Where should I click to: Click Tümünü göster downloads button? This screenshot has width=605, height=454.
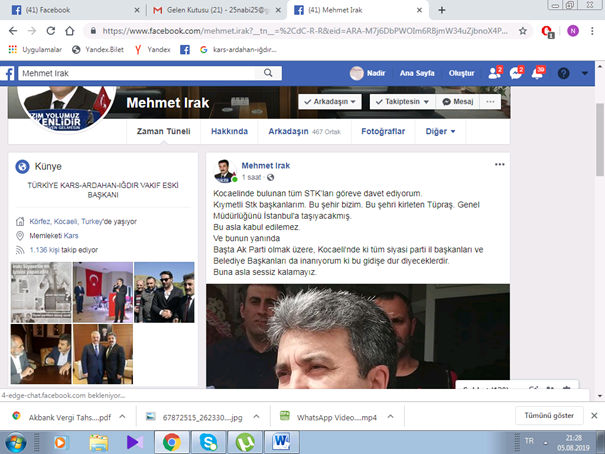pos(549,415)
